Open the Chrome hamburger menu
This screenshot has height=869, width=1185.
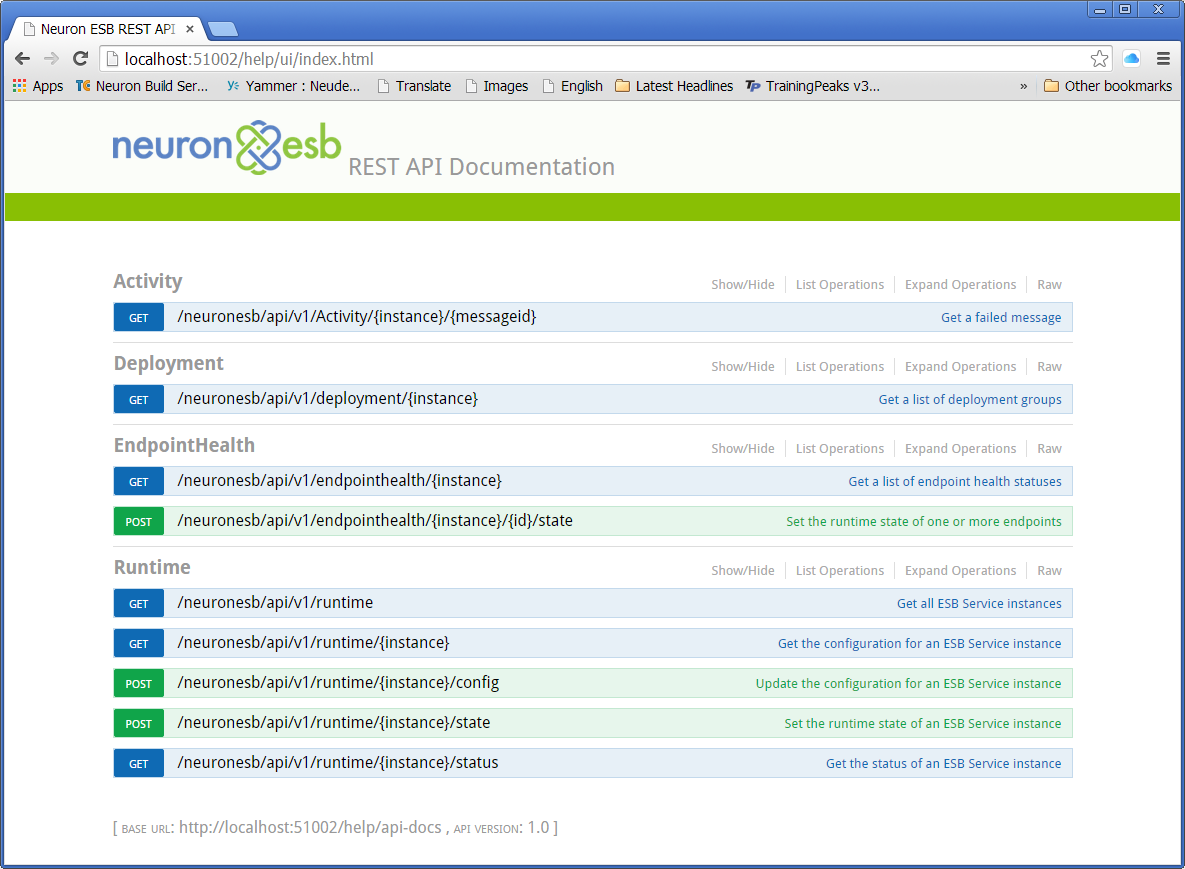click(1163, 59)
